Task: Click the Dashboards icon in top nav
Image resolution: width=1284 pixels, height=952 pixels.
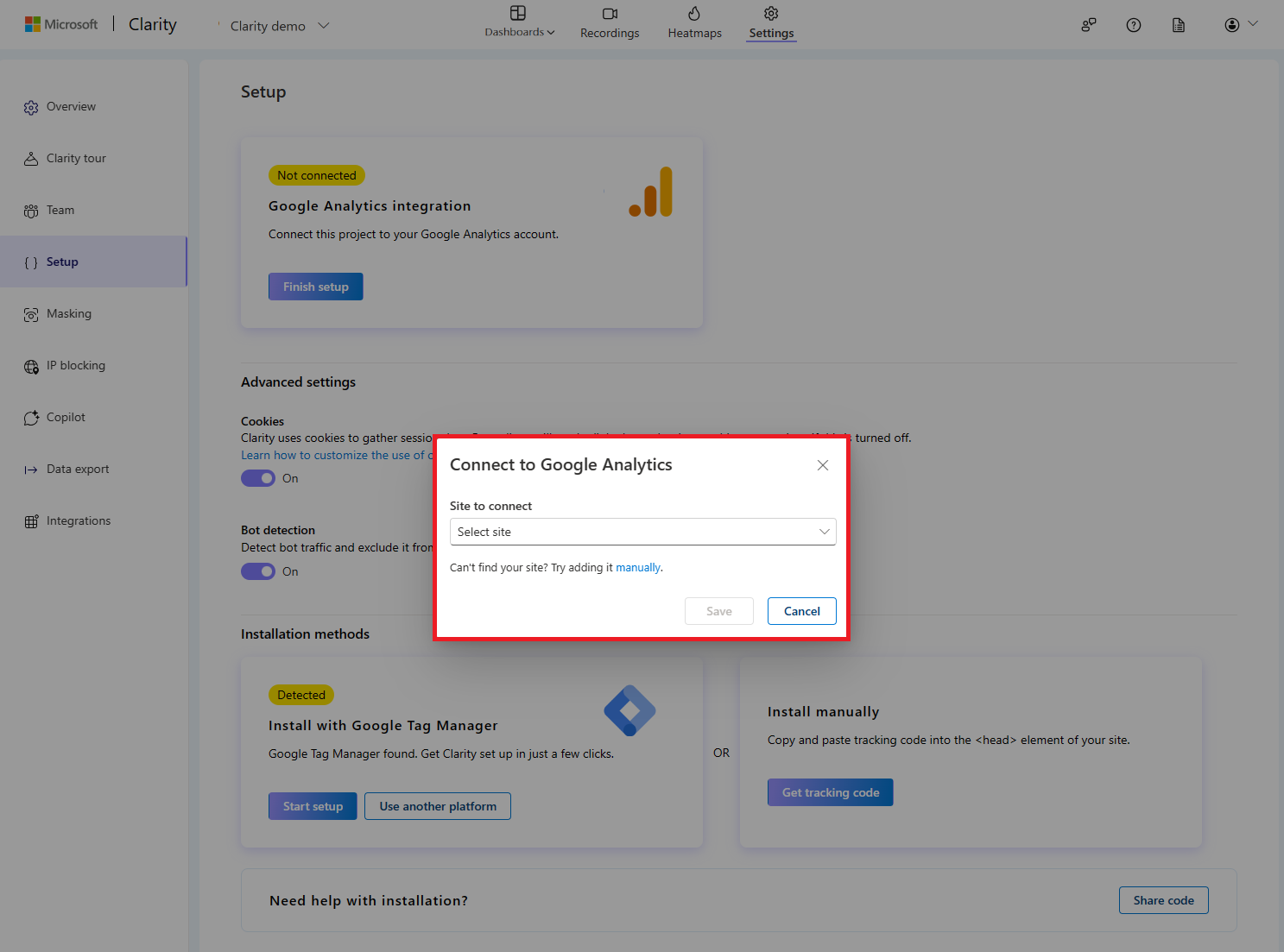Action: click(518, 13)
